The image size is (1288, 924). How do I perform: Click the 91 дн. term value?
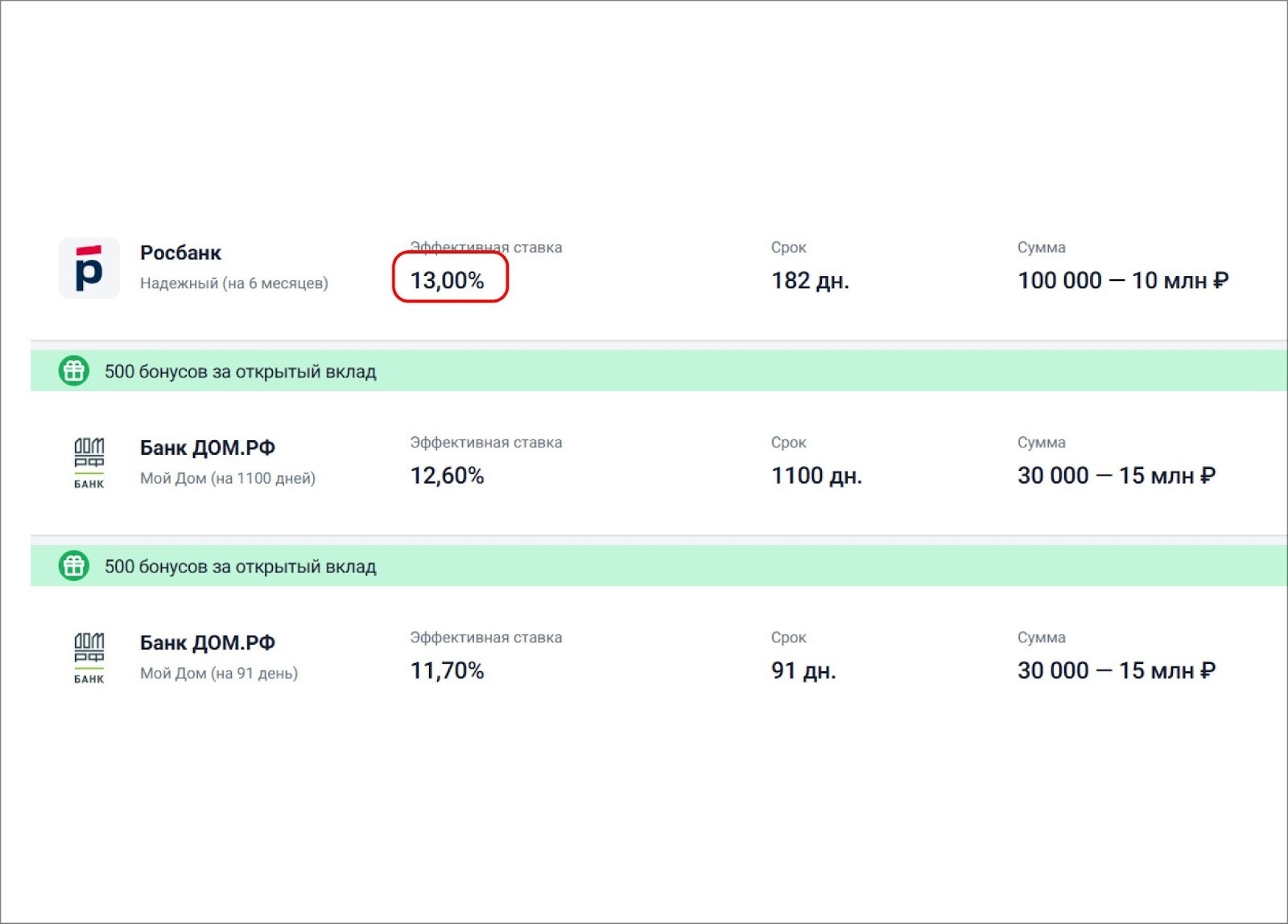tap(803, 670)
